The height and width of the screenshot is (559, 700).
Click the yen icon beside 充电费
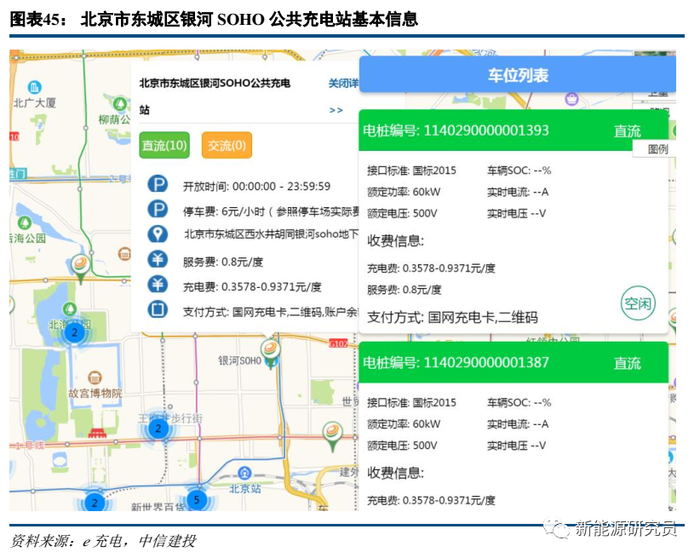click(158, 284)
